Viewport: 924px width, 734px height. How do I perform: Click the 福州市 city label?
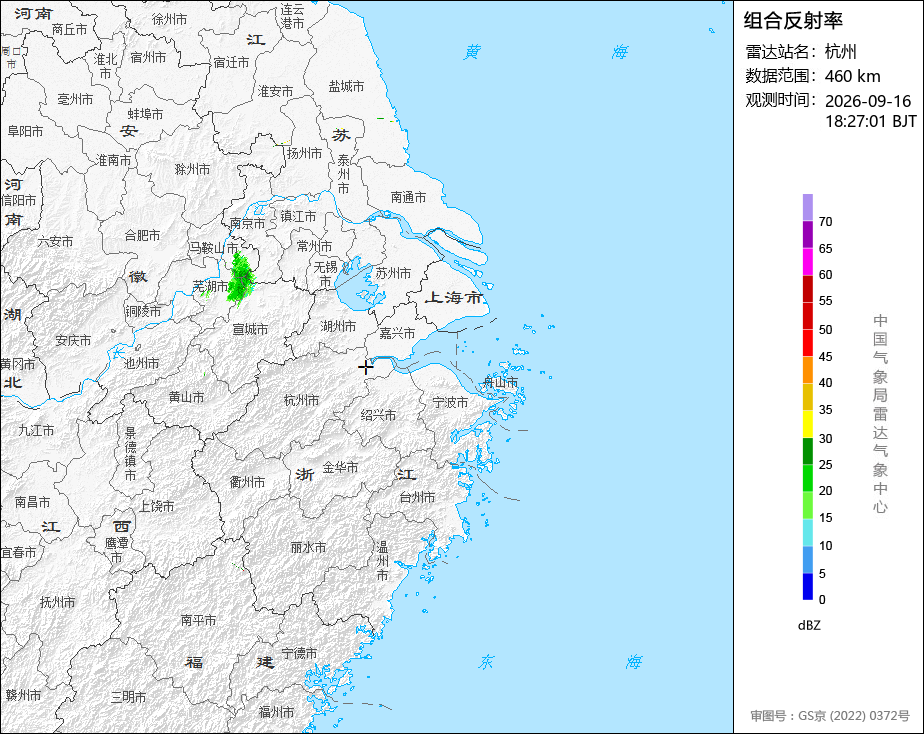pyautogui.click(x=276, y=712)
